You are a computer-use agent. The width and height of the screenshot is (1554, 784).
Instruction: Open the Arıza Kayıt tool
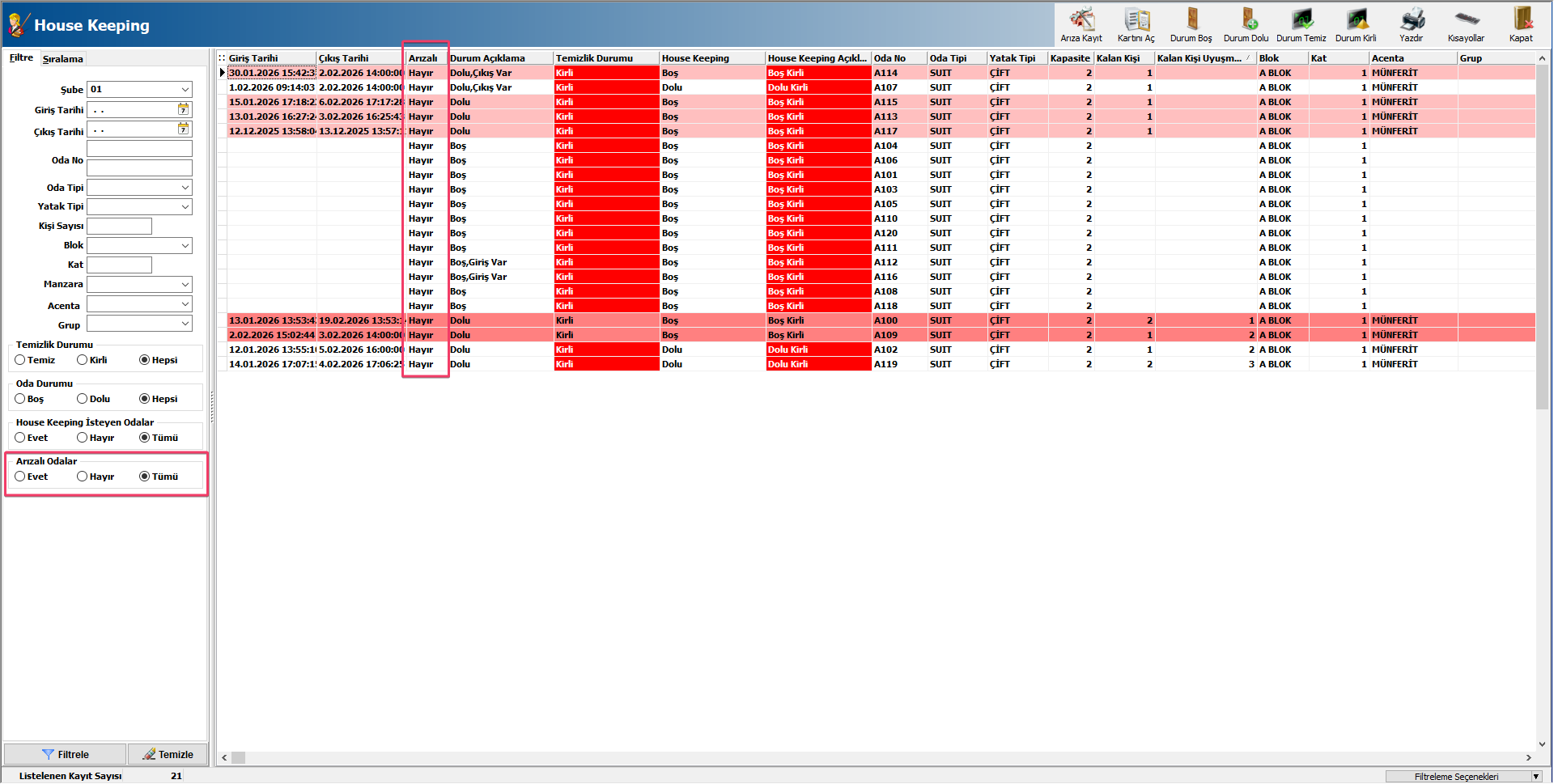[1081, 24]
